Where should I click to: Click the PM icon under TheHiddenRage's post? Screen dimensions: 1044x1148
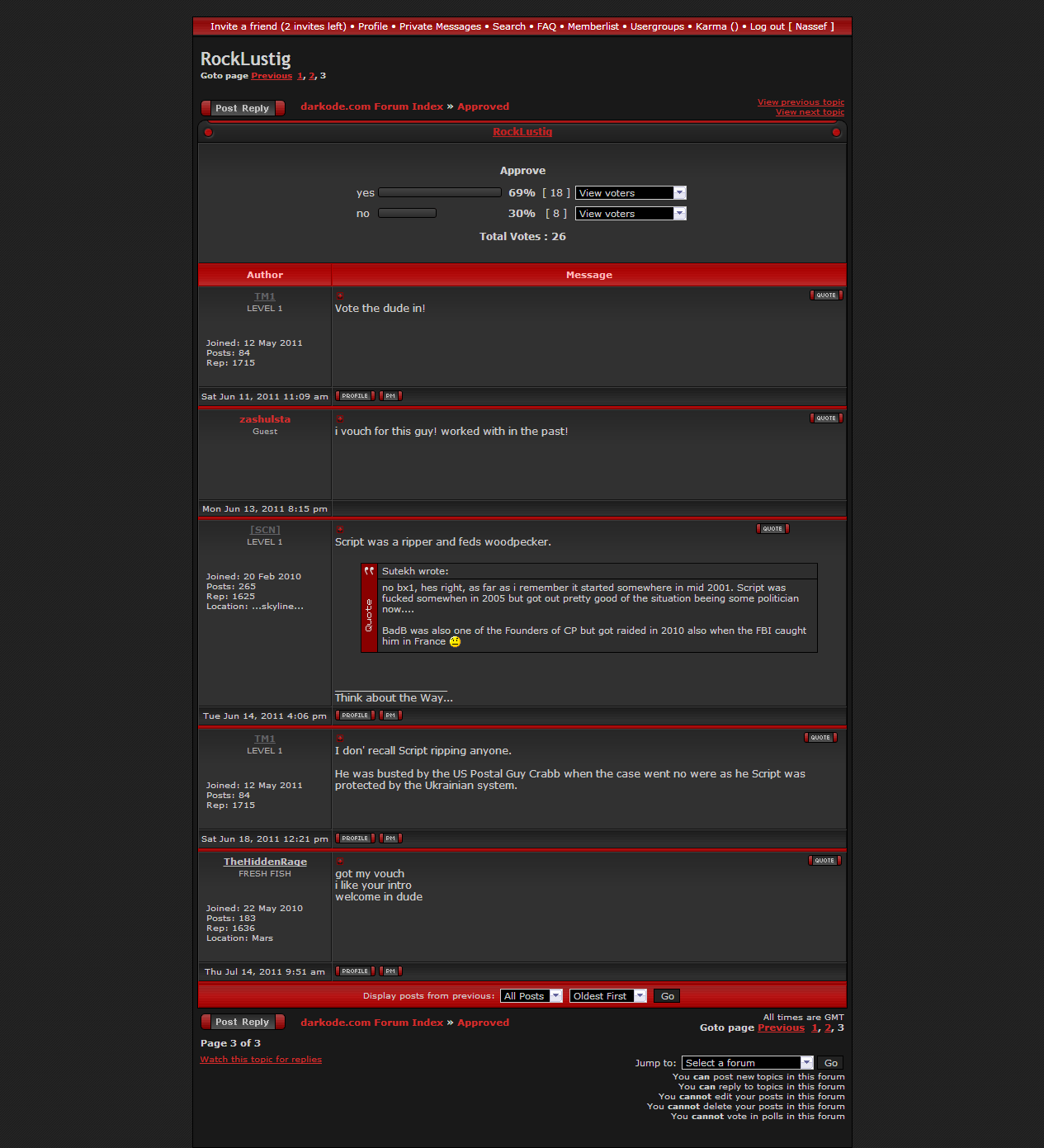click(x=390, y=971)
